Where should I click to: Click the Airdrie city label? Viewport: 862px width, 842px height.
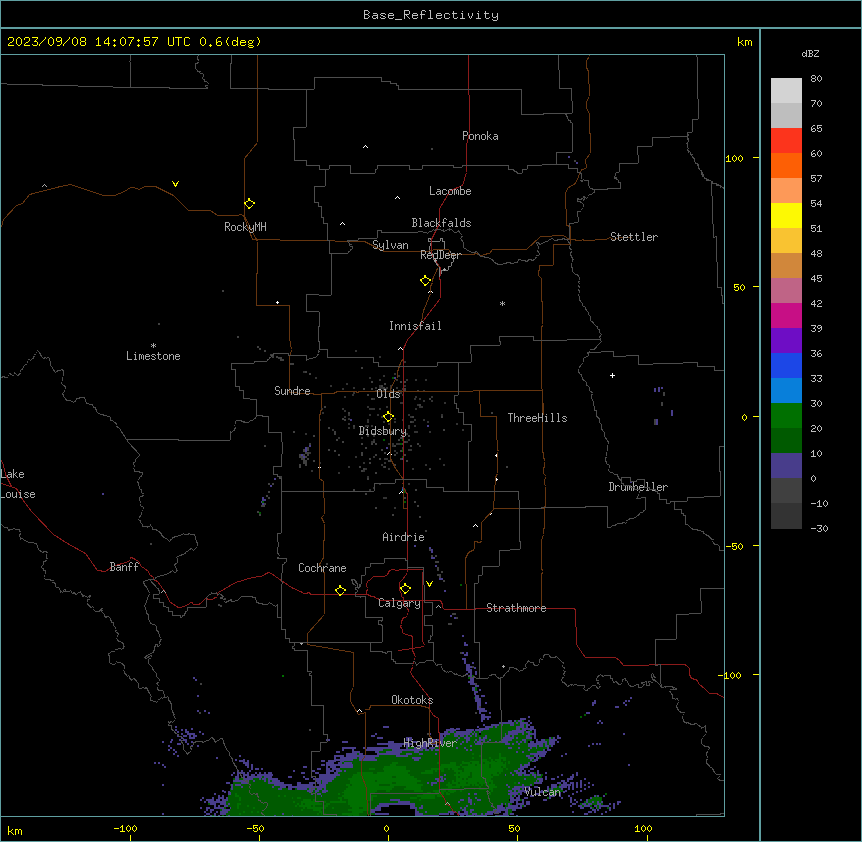(x=404, y=537)
